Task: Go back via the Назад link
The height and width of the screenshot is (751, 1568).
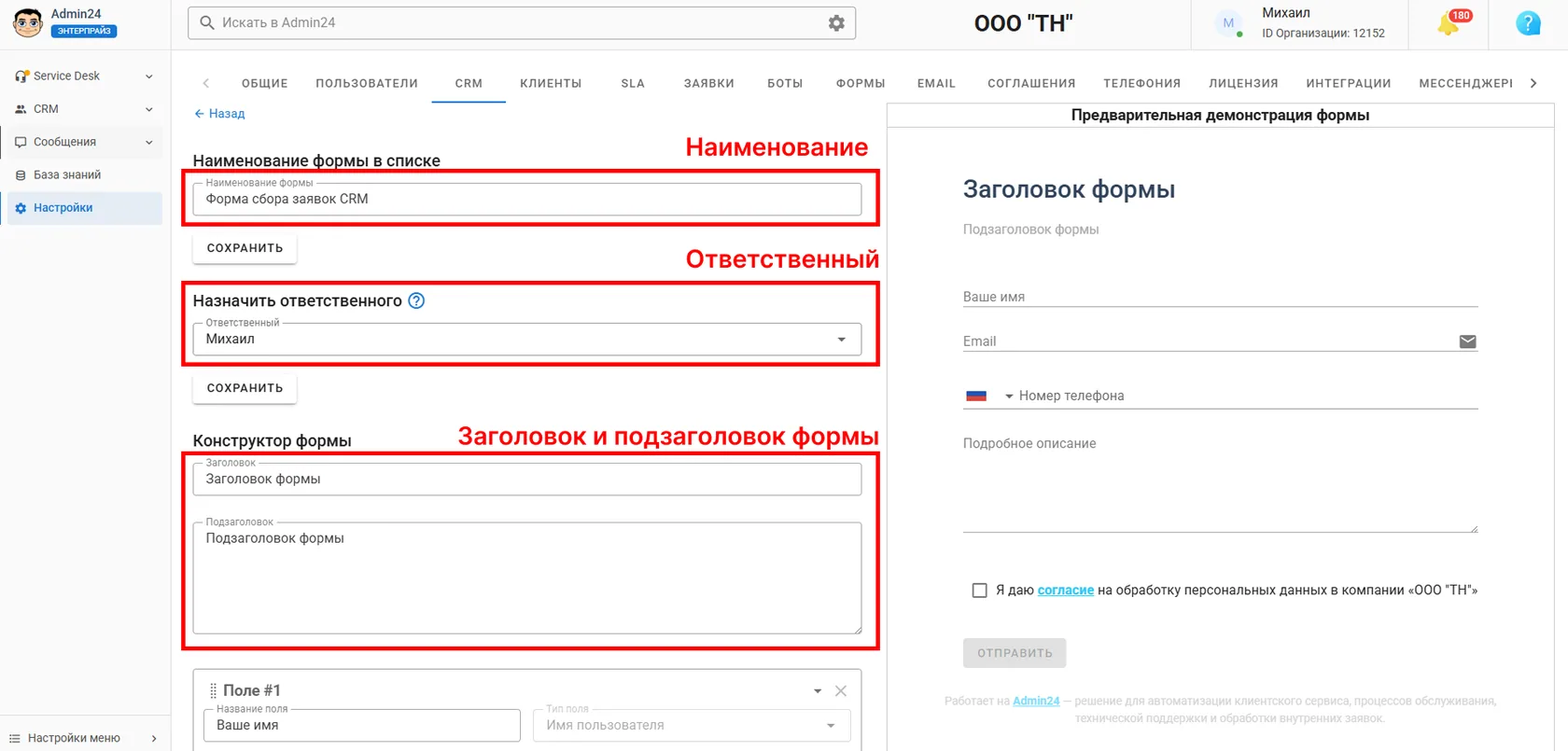Action: point(219,114)
